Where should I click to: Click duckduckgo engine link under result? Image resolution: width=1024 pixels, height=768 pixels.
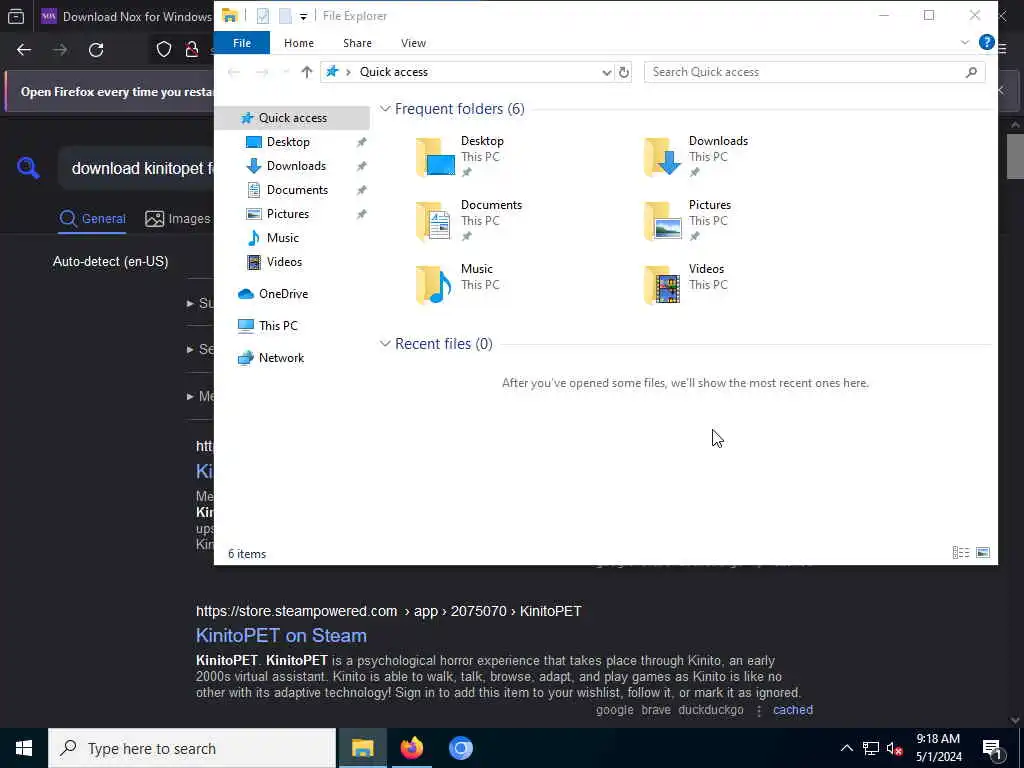(711, 710)
